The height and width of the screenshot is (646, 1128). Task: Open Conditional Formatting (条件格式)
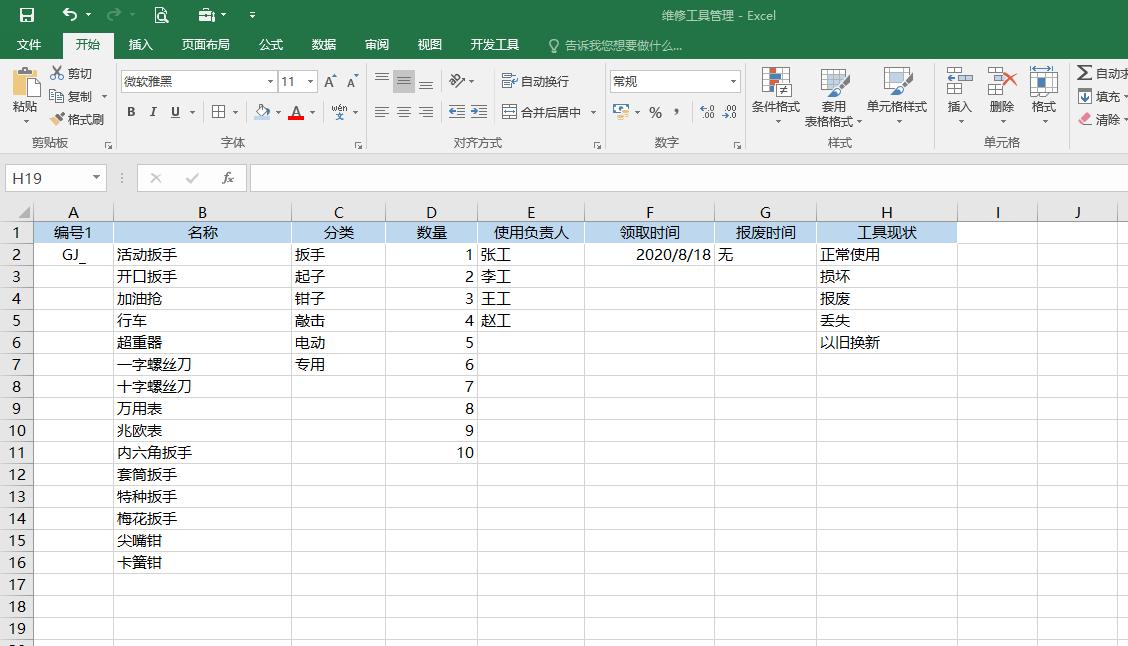pos(778,95)
